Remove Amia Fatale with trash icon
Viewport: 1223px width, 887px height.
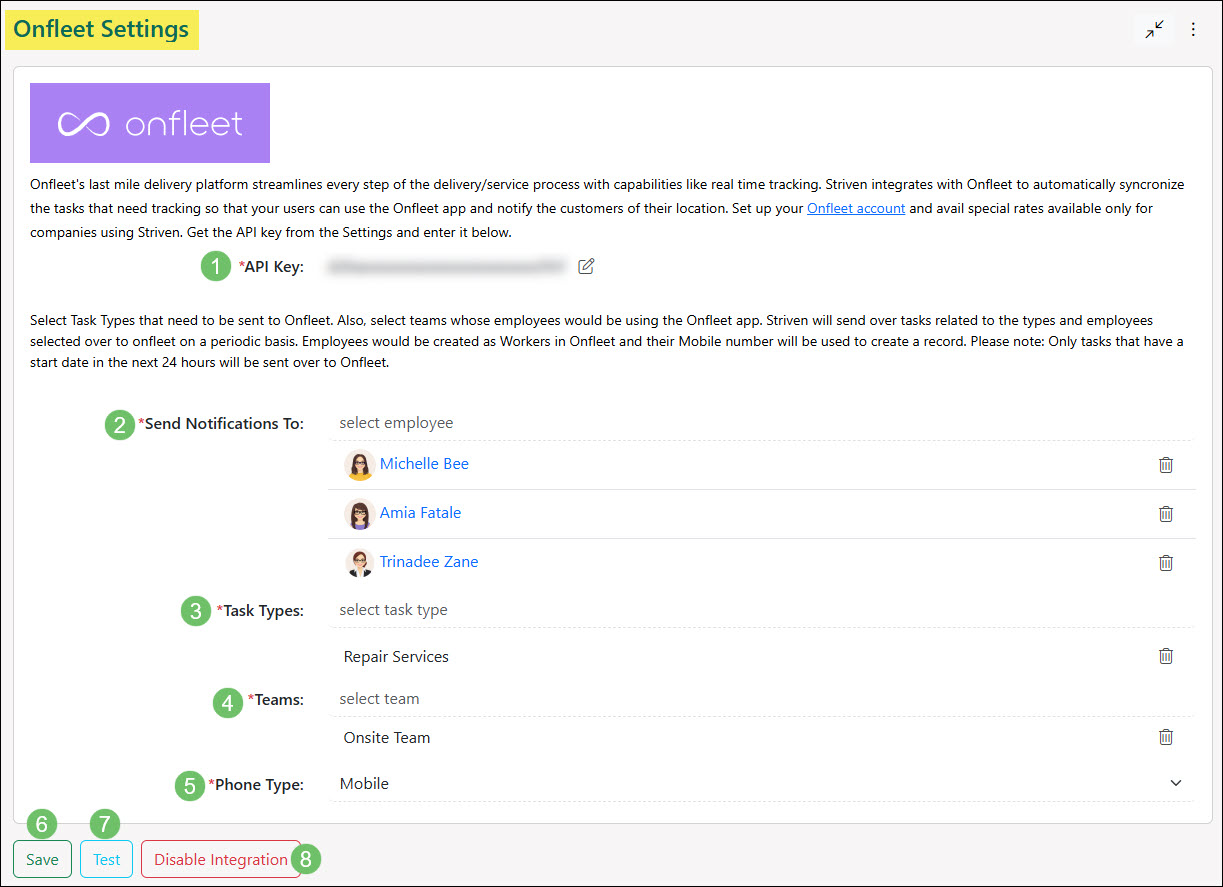1165,513
